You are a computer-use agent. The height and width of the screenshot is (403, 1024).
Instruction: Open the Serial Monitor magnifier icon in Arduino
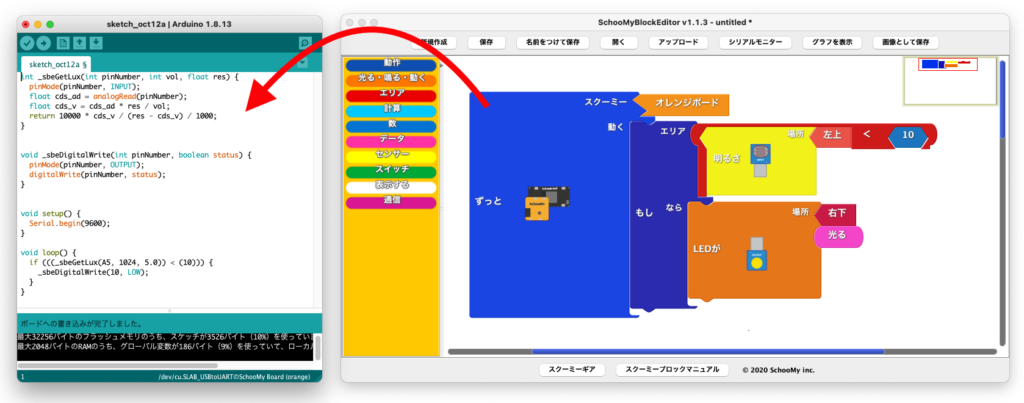pos(305,43)
